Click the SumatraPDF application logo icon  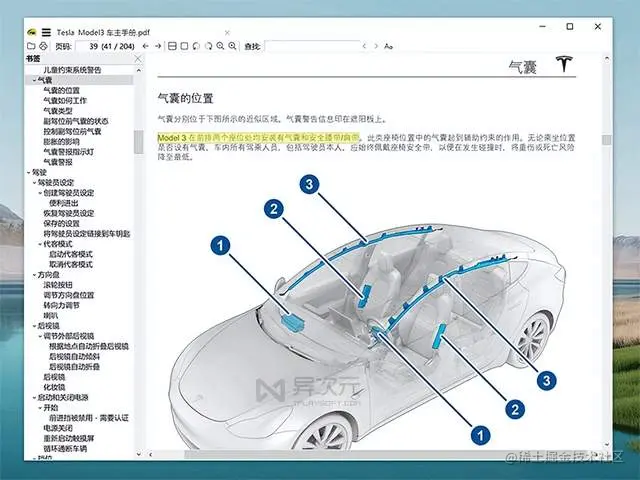32,32
